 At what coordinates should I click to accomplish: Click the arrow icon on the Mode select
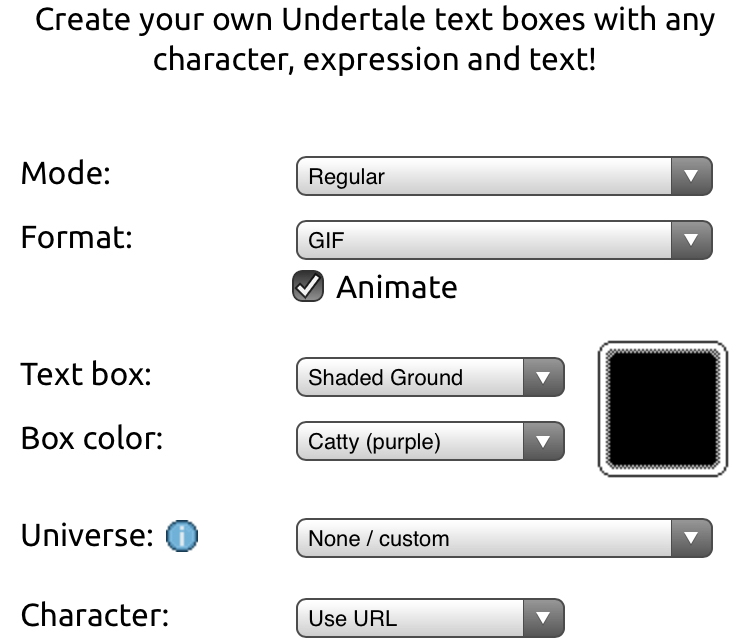[x=689, y=177]
